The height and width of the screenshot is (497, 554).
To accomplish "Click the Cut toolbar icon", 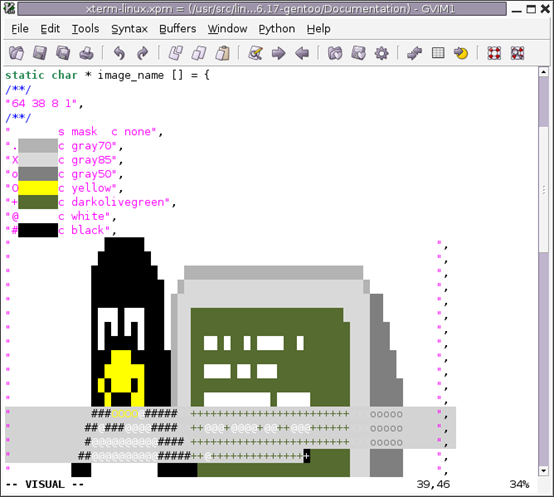I will (x=176, y=53).
